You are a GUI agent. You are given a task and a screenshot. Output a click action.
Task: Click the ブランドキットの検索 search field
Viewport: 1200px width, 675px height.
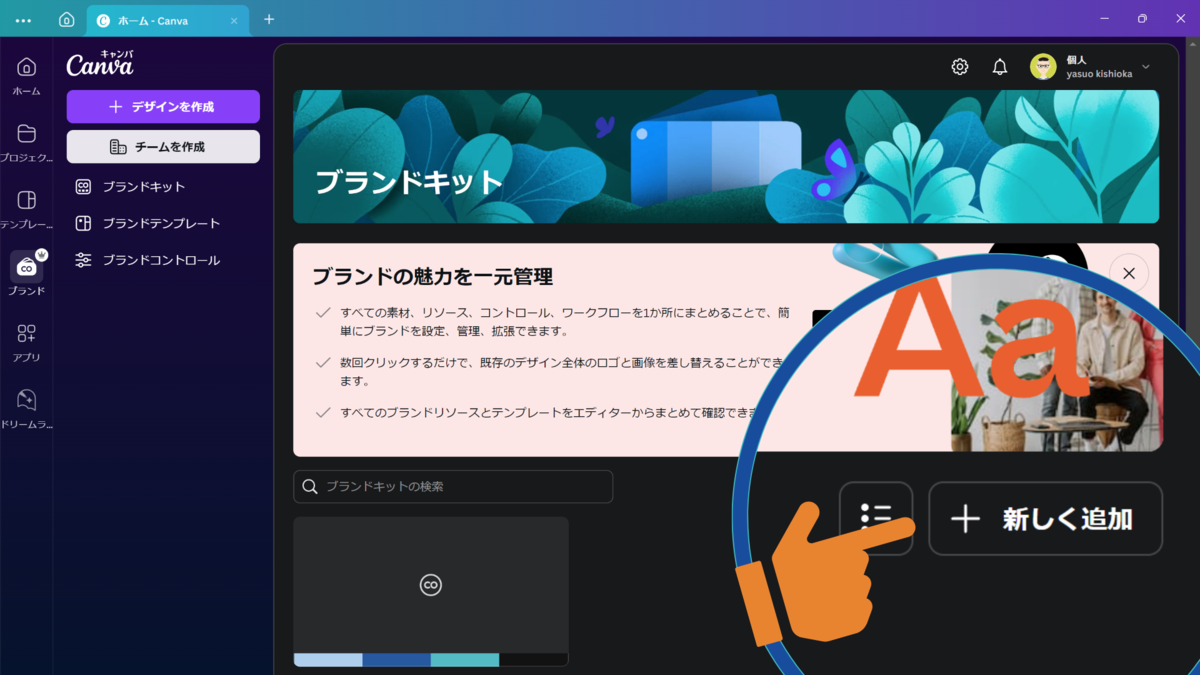(x=453, y=486)
